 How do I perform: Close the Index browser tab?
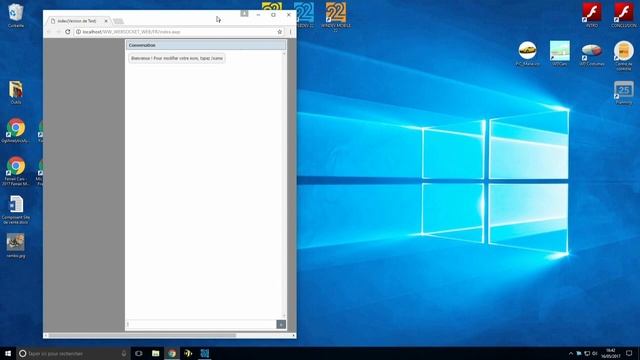point(106,21)
